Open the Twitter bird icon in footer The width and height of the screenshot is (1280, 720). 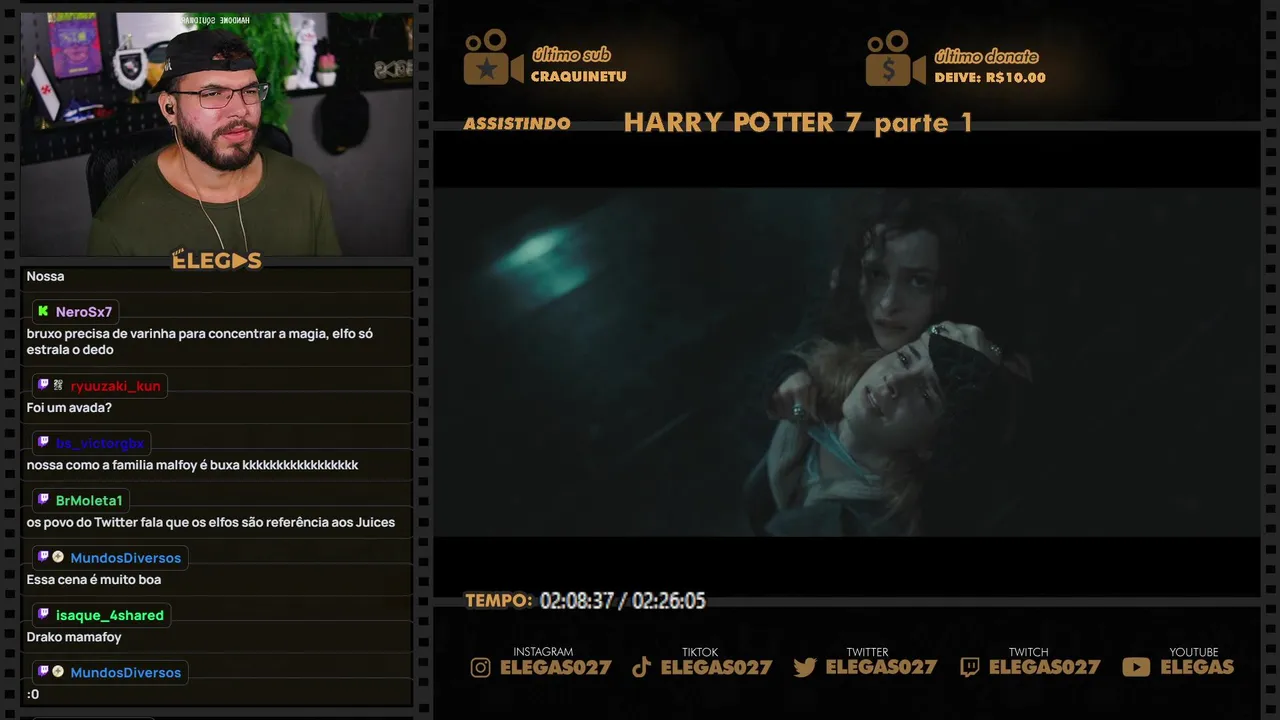805,667
